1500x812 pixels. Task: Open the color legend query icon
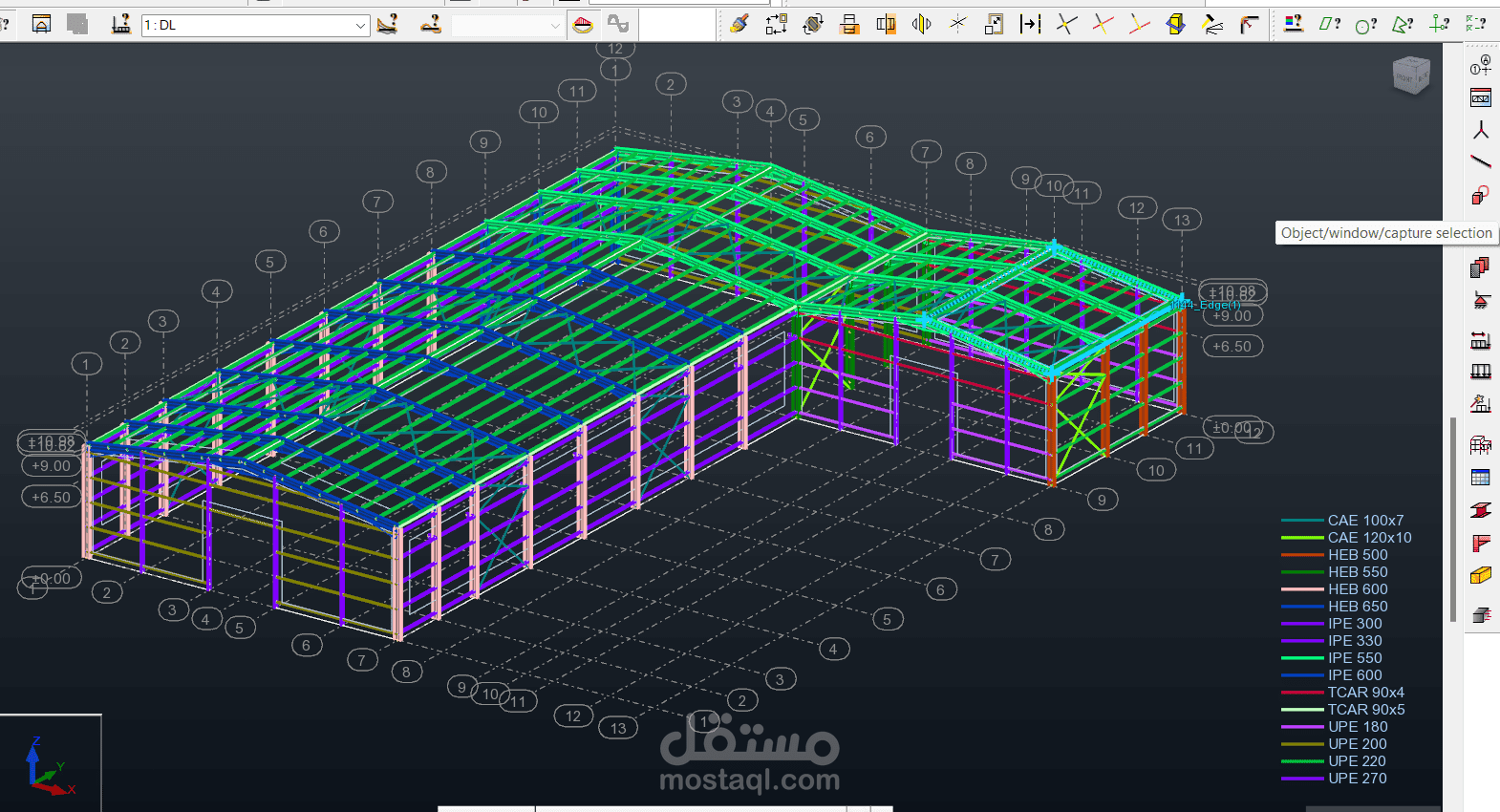point(1294,24)
